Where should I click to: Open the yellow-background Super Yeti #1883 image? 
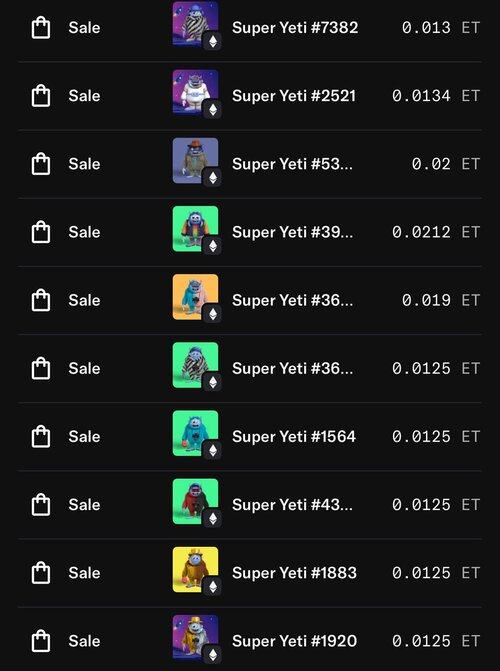(x=195, y=570)
